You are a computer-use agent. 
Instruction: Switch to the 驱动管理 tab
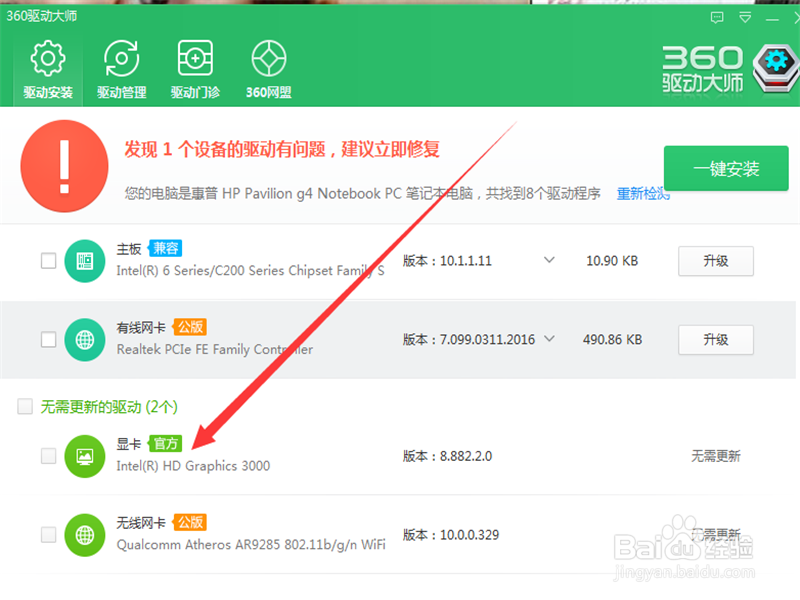121,70
